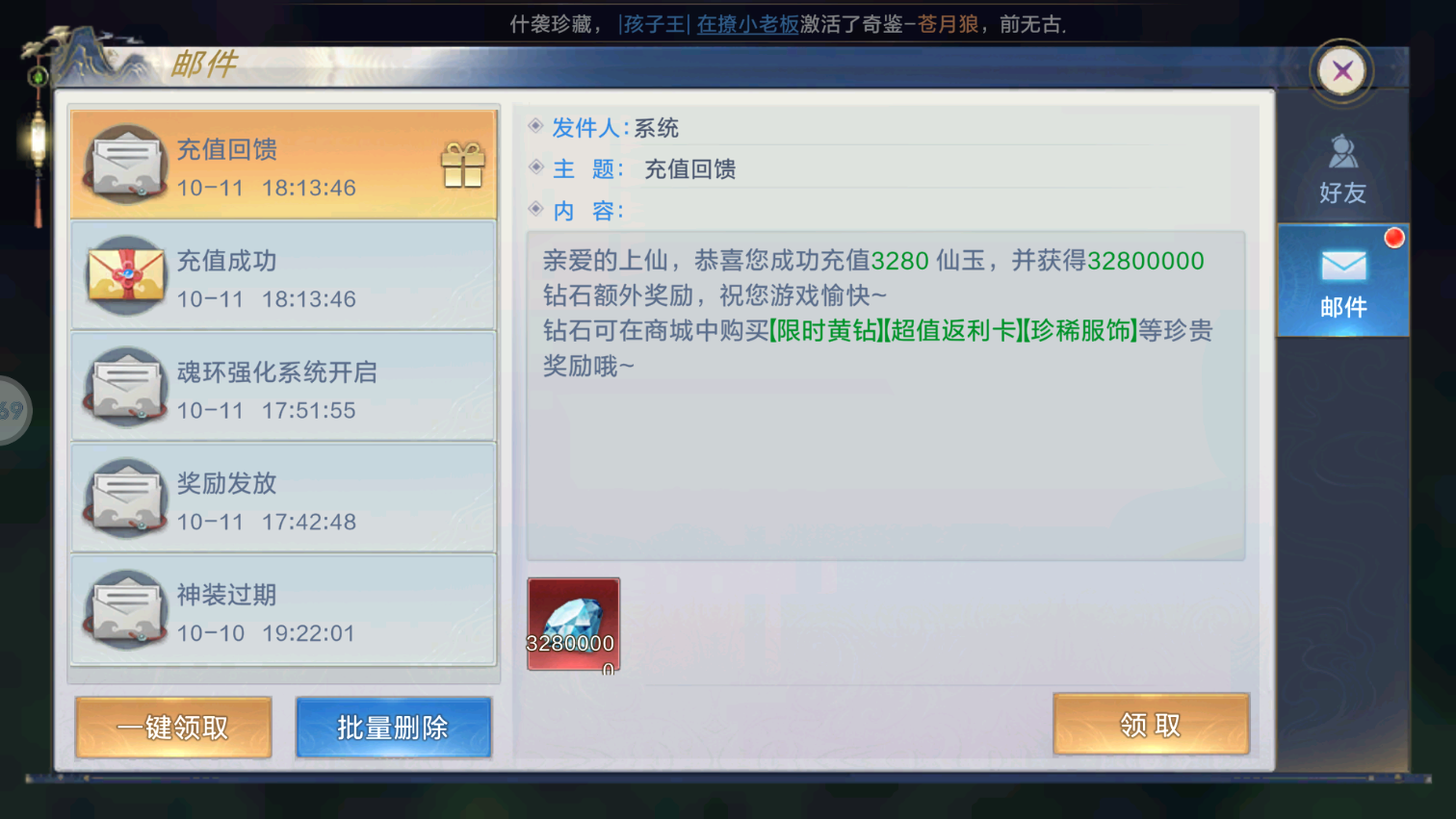Click the gift box icon on 充值回馈 mail
1456x819 pixels.
click(x=462, y=165)
